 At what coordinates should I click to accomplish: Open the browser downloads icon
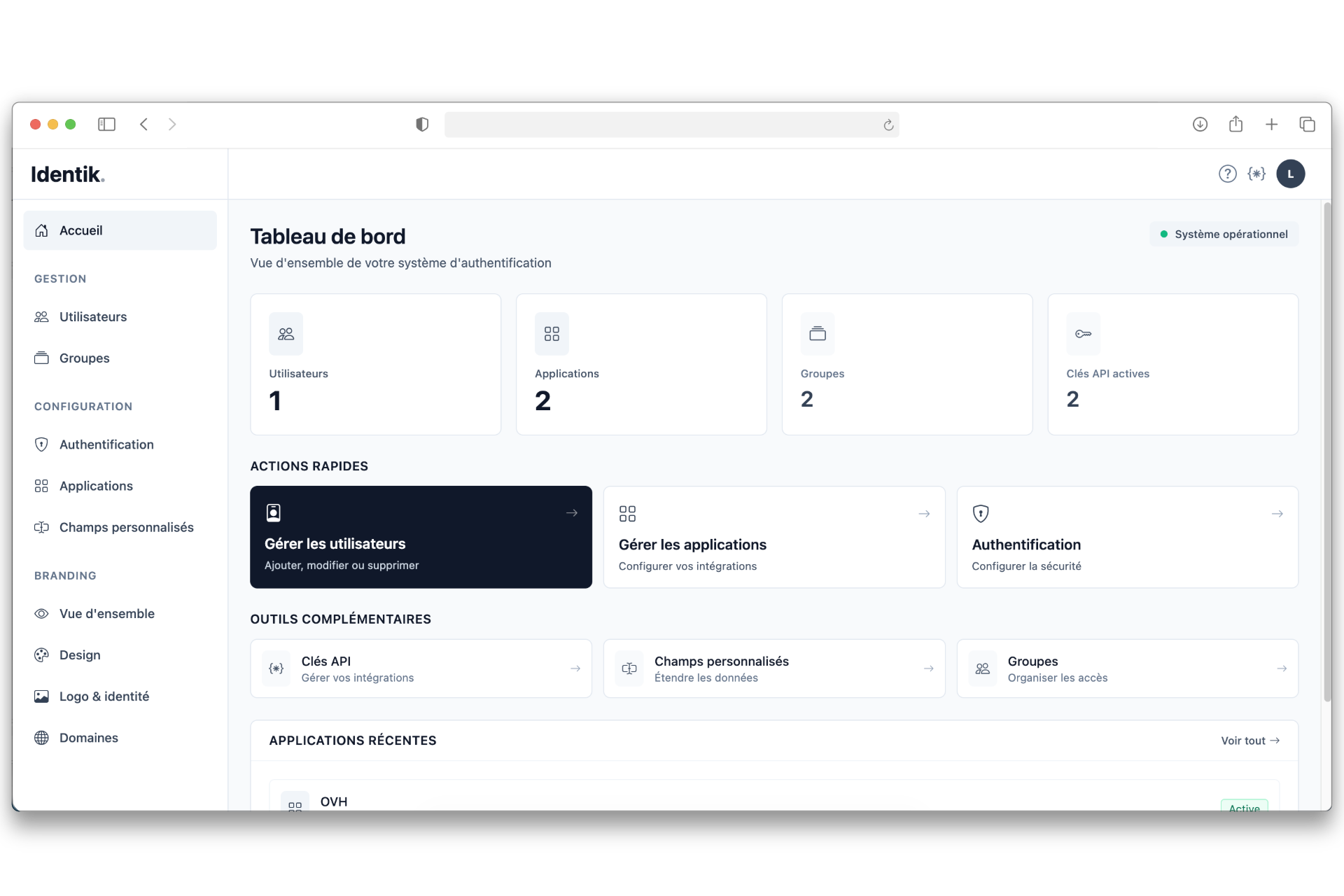1200,125
